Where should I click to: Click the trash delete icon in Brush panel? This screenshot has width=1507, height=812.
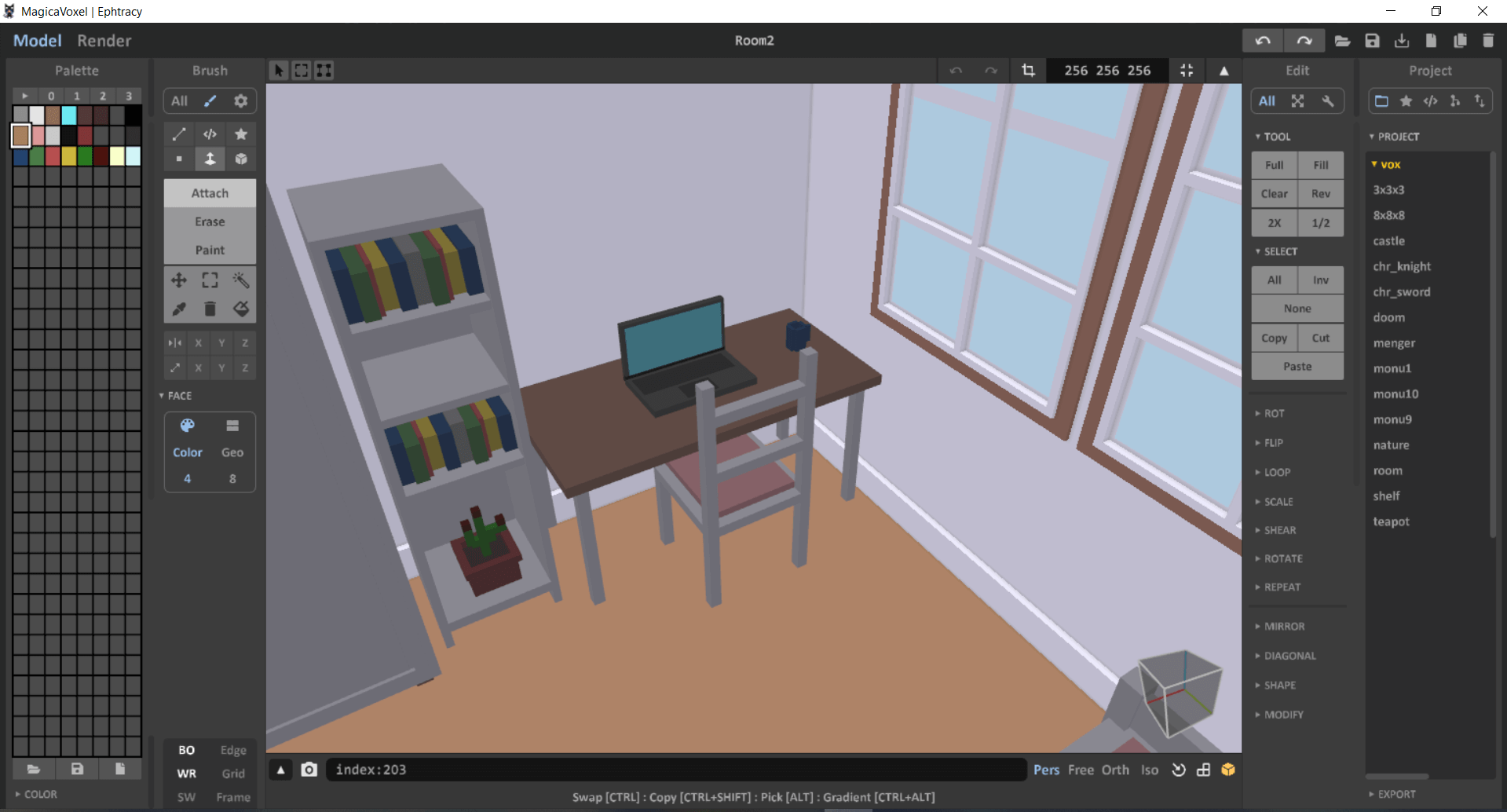(x=210, y=309)
